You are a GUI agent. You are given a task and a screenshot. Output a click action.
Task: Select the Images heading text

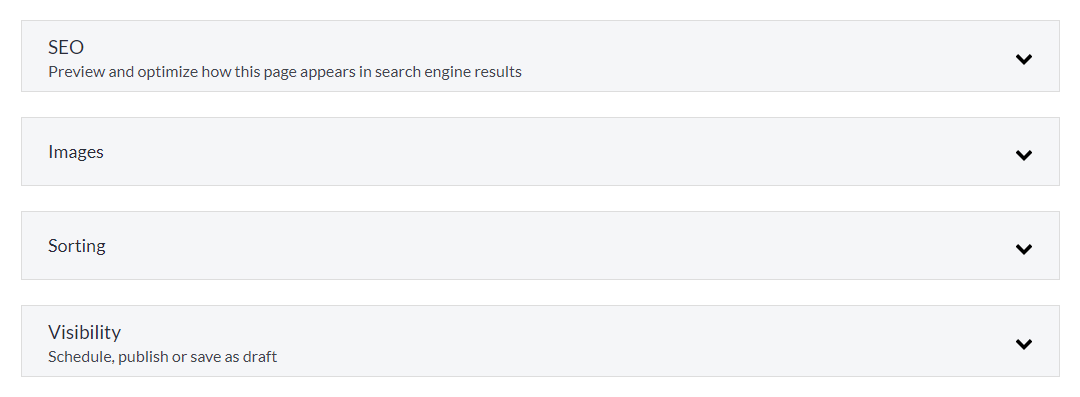[76, 152]
